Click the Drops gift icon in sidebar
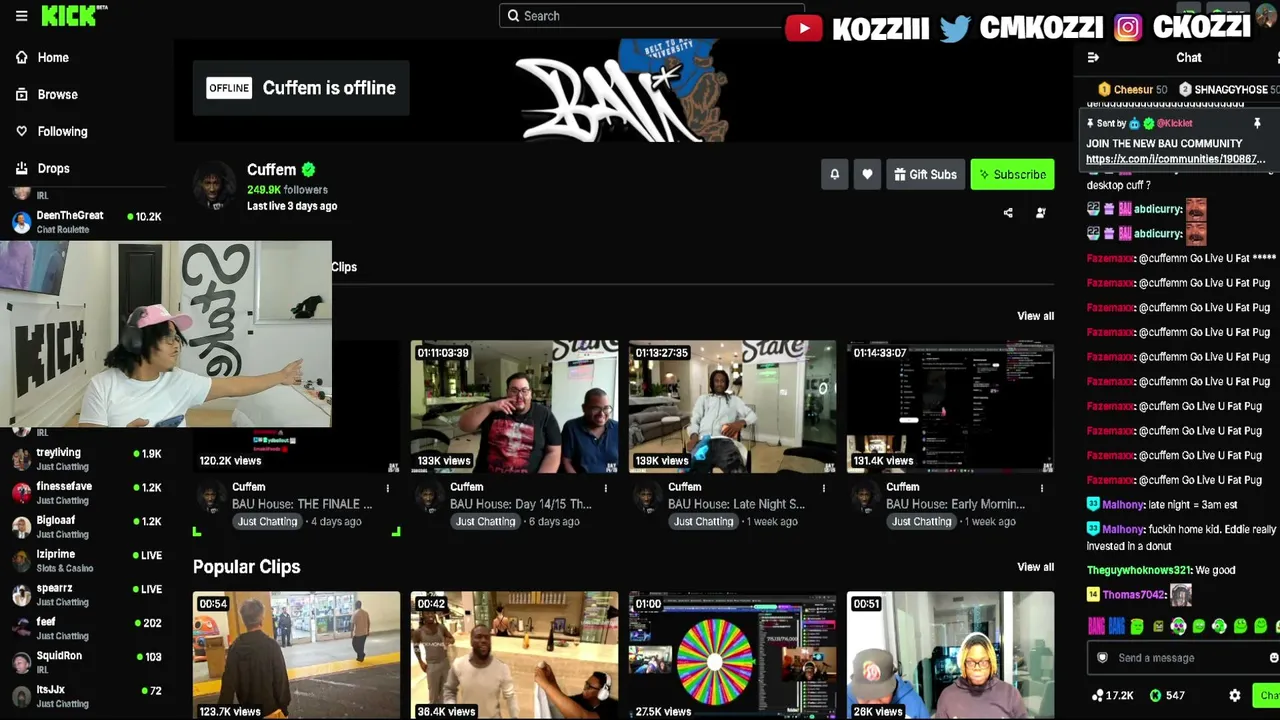 21,169
